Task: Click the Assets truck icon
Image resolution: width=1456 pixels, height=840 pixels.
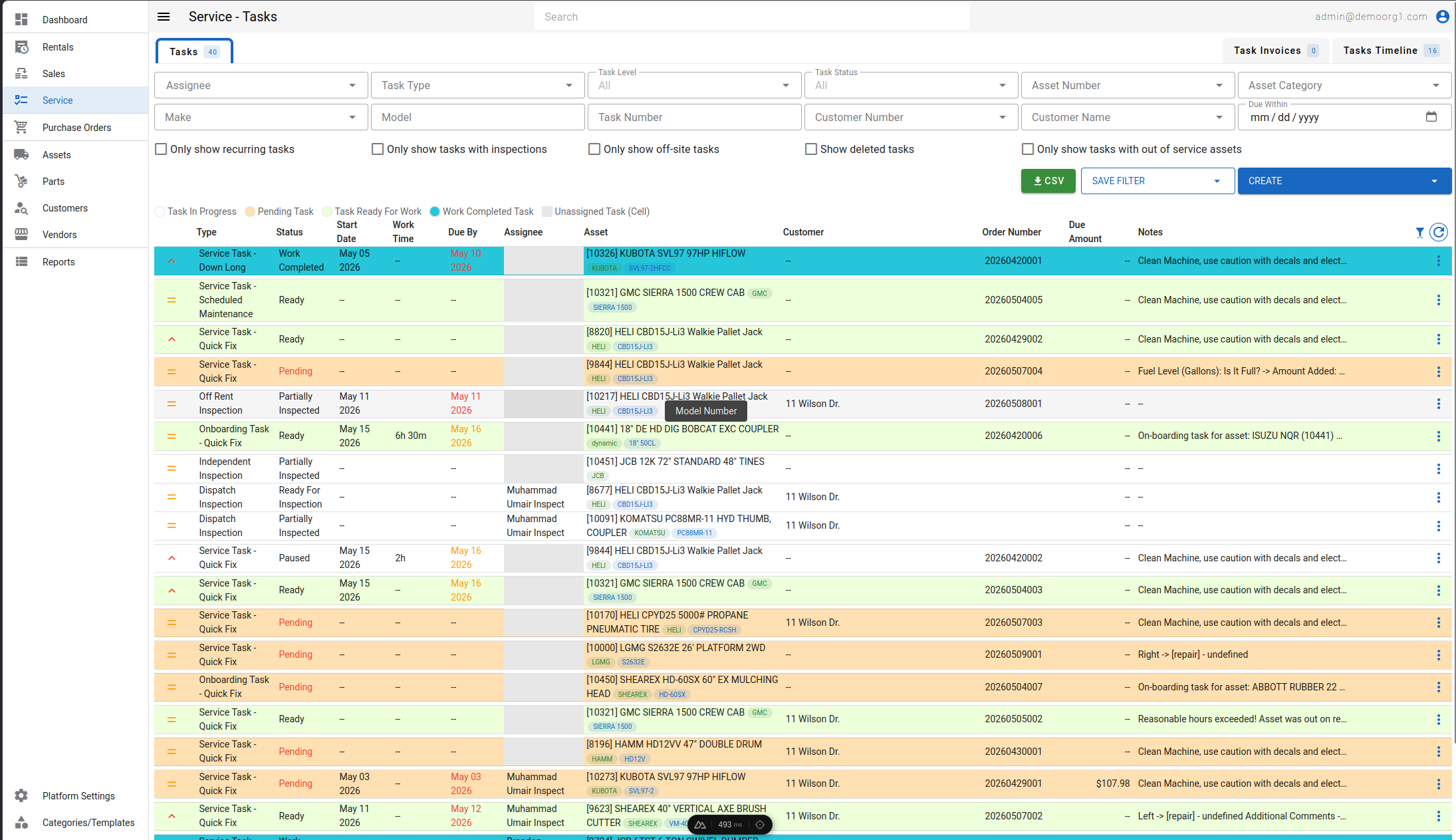Action: (x=21, y=155)
